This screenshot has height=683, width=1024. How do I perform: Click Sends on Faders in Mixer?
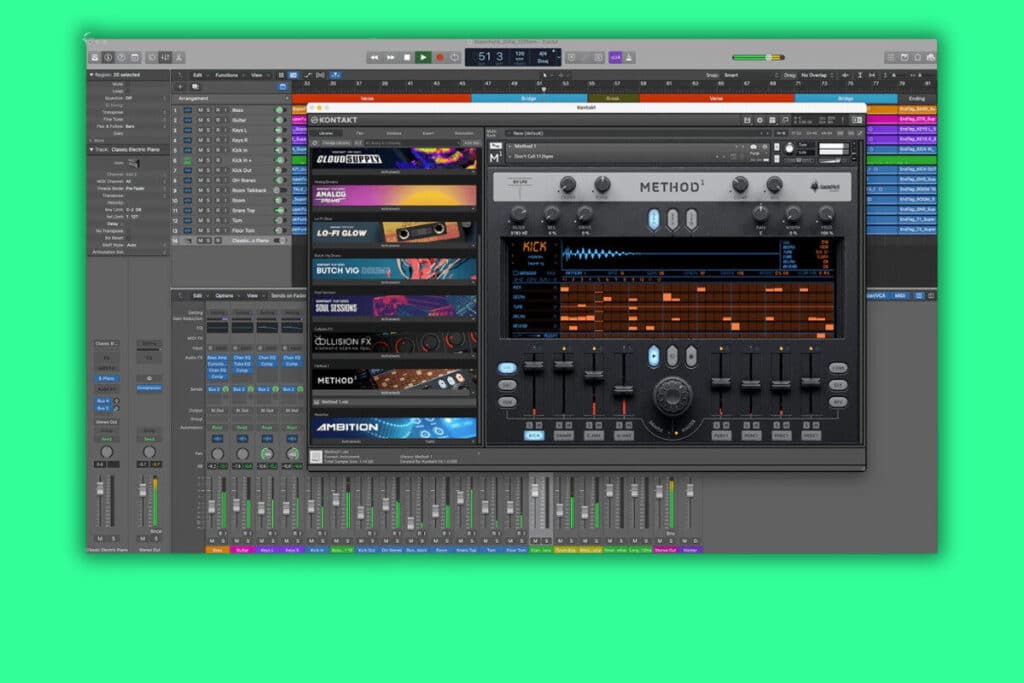pyautogui.click(x=288, y=296)
